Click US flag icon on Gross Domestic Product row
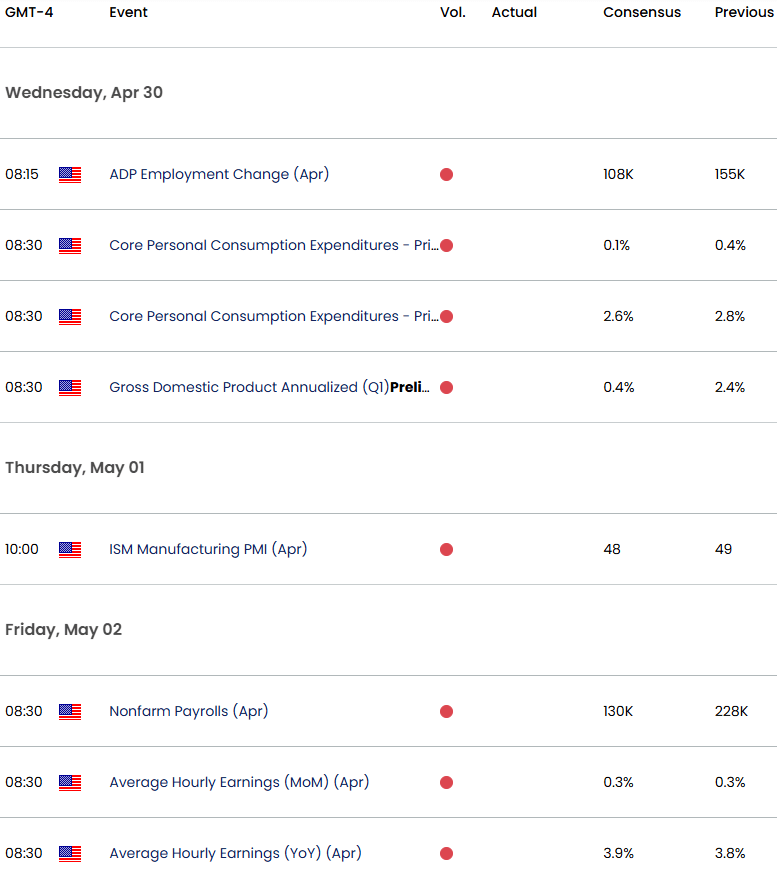The height and width of the screenshot is (885, 777). [70, 387]
